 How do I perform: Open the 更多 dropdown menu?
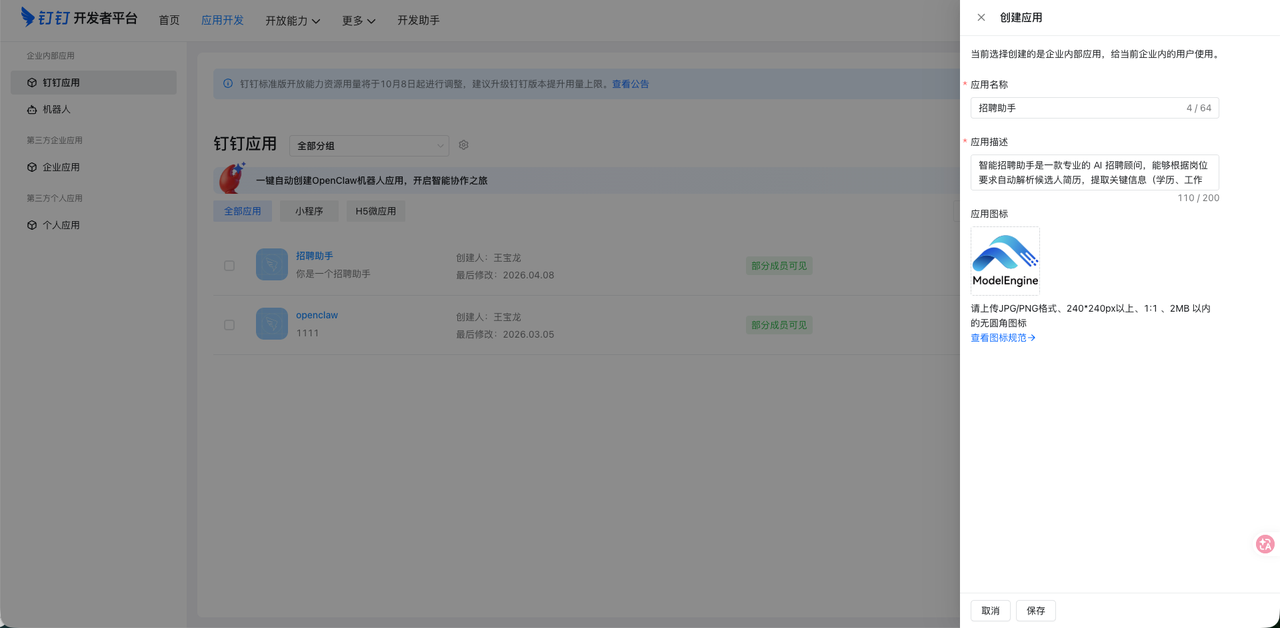tap(357, 19)
